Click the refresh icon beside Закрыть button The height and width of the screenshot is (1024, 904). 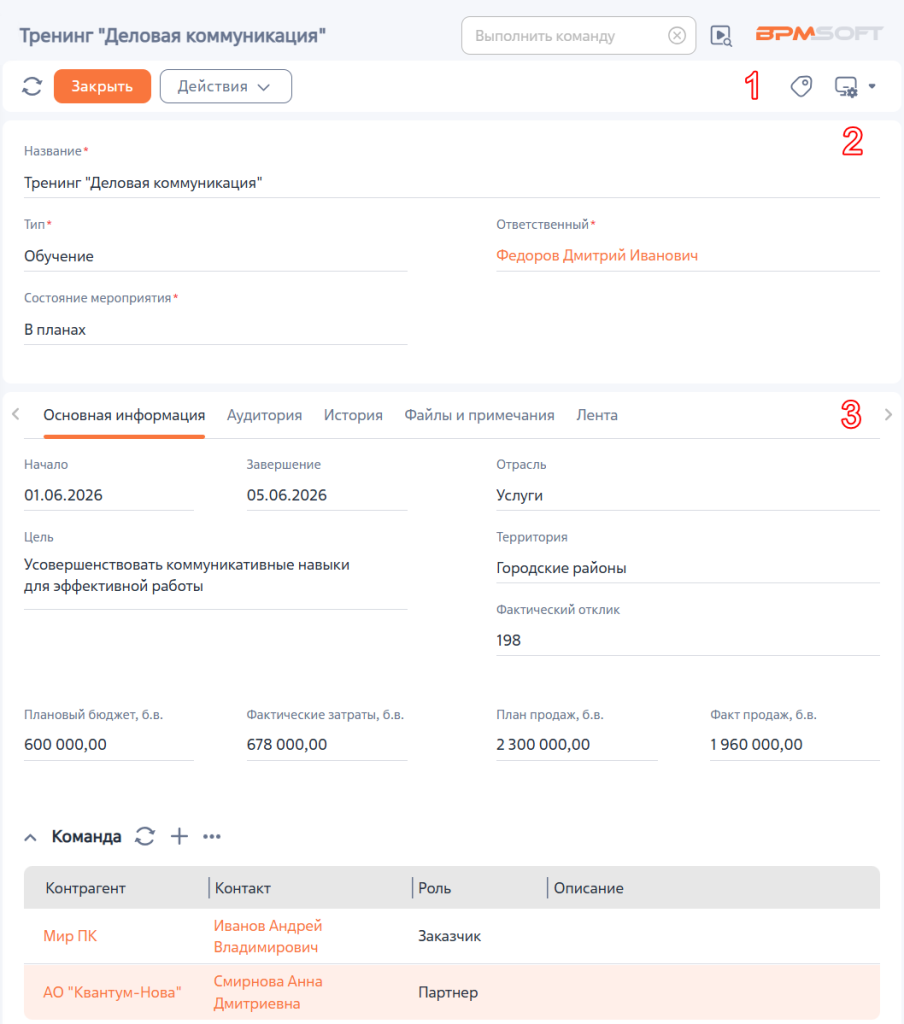tap(32, 86)
